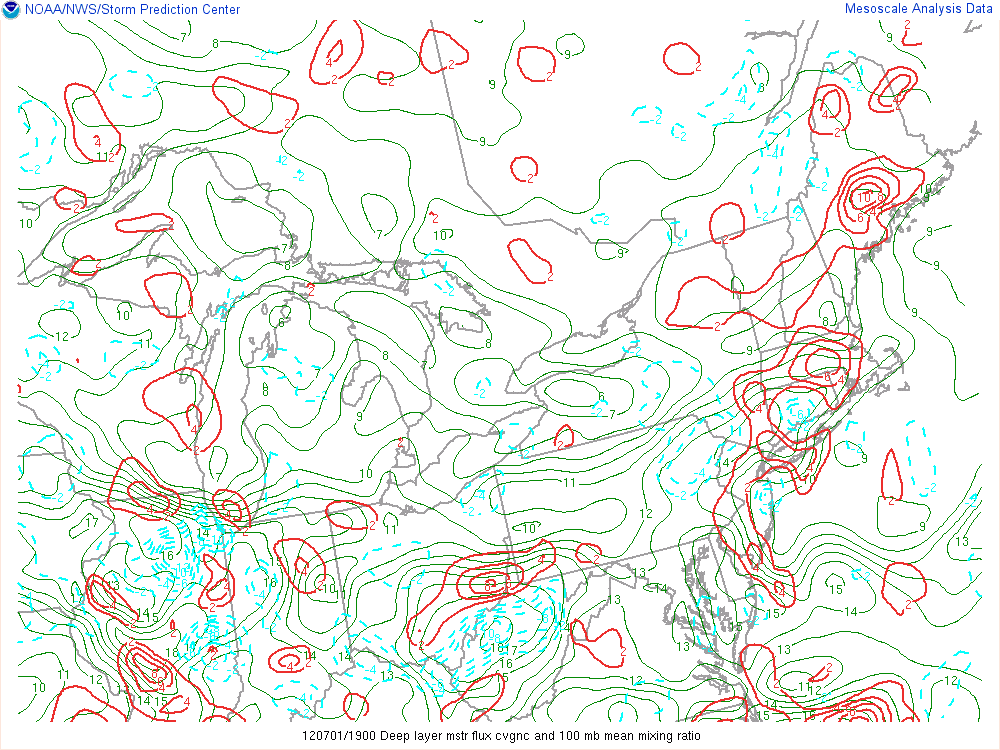Click the green 12 mixing ratio label above Virginia
This screenshot has width=1000, height=750.
(x=646, y=514)
